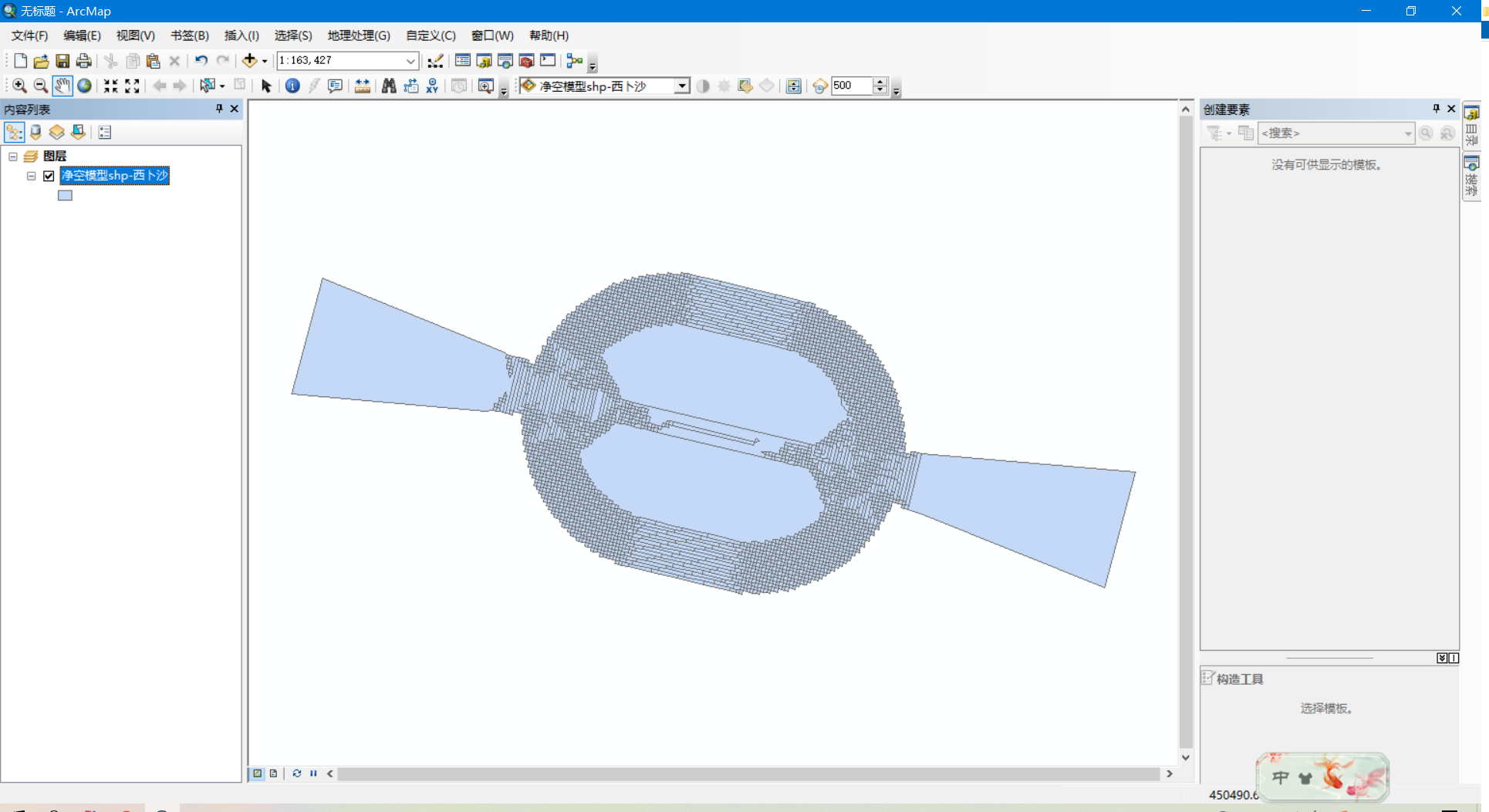Viewport: 1489px width, 812px height.
Task: Open the 地理处理(G) menu
Action: coord(357,35)
